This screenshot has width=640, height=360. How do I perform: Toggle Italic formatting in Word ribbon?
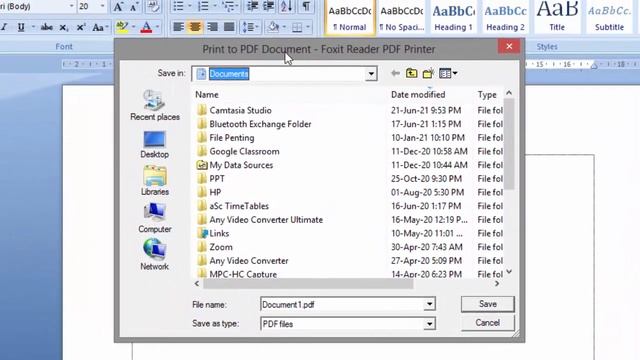point(4,27)
